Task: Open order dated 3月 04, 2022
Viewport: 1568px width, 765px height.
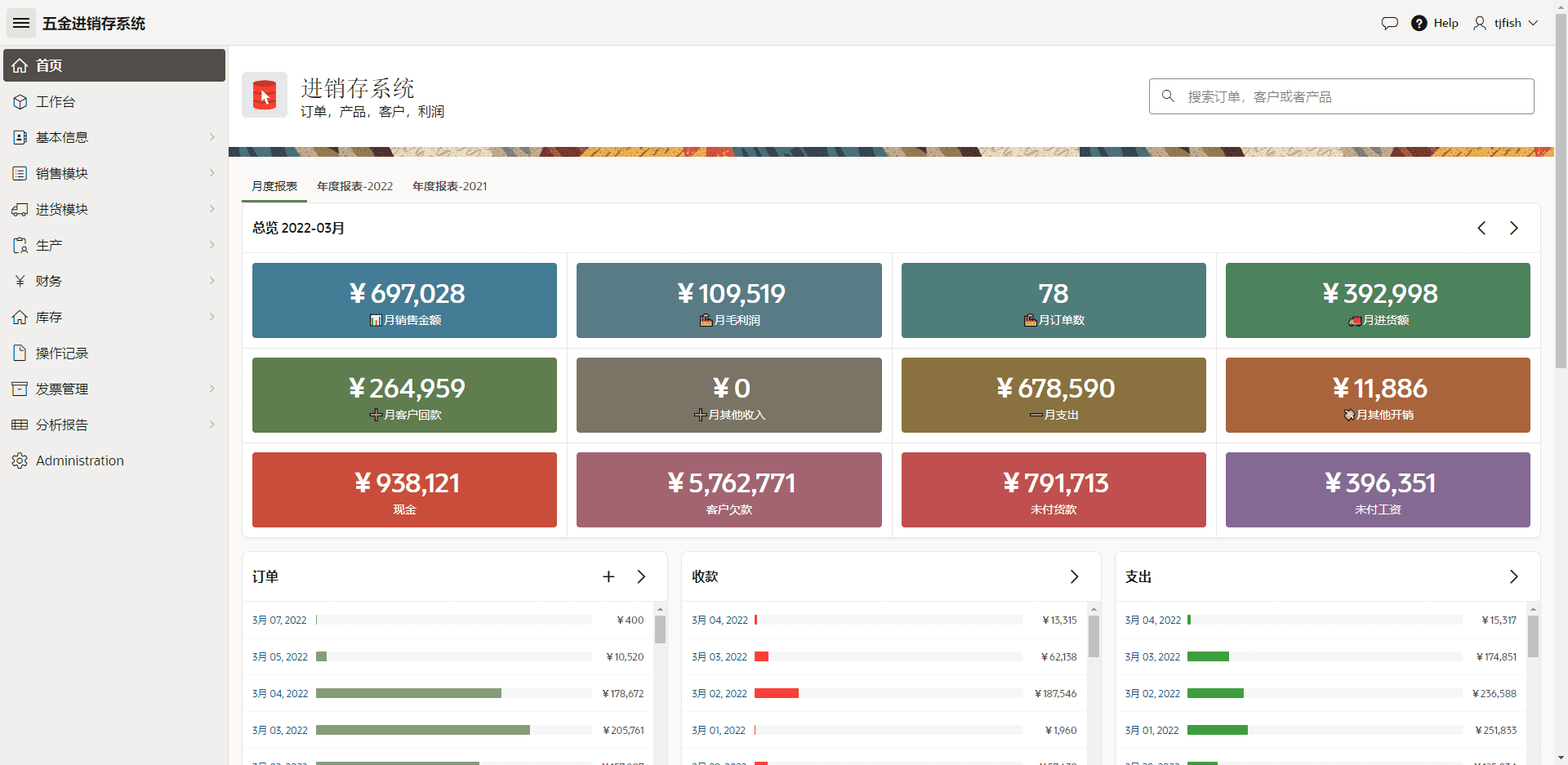Action: click(x=280, y=693)
